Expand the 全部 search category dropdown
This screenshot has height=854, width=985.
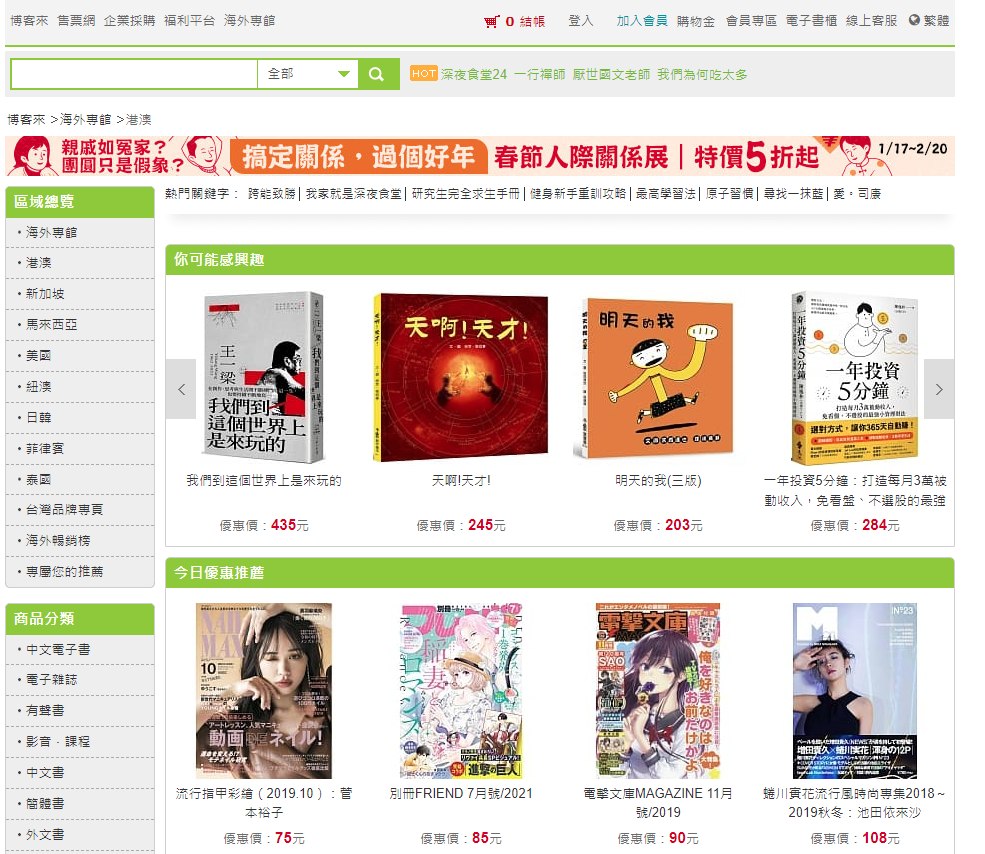coord(308,74)
